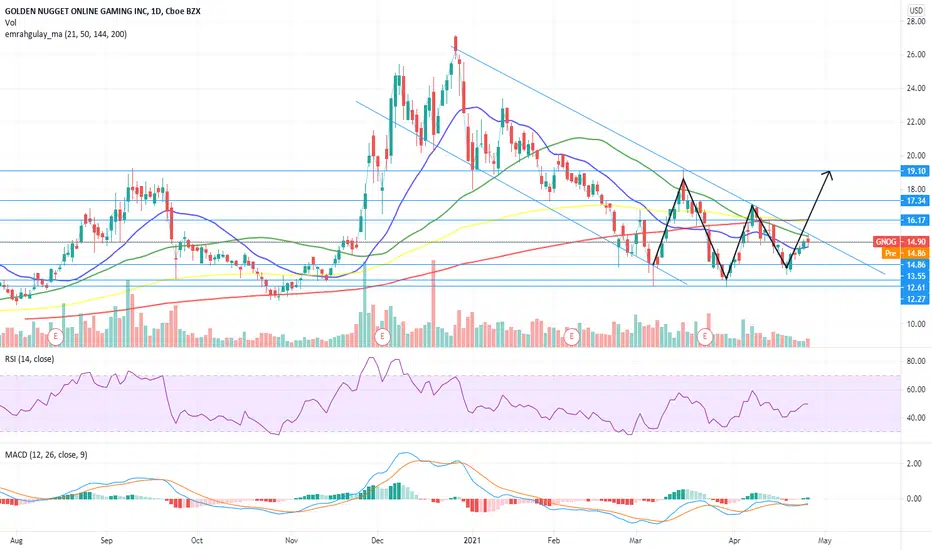Click the earnings E marker after February
Viewport: 932px width, 550px height.
(572, 337)
